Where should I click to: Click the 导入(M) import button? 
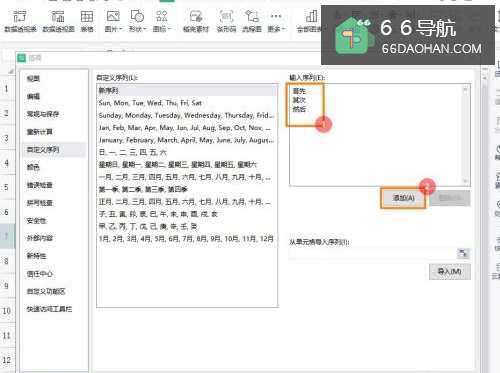coord(450,272)
